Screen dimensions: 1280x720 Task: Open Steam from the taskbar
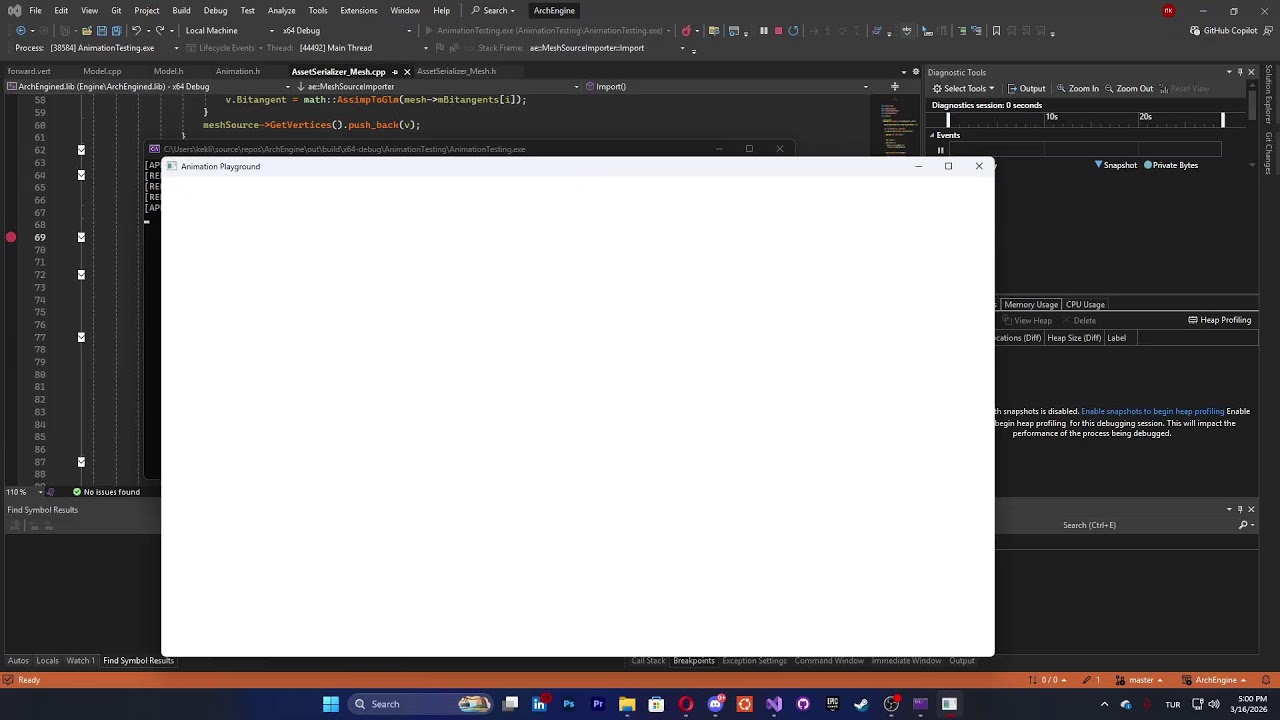point(861,704)
